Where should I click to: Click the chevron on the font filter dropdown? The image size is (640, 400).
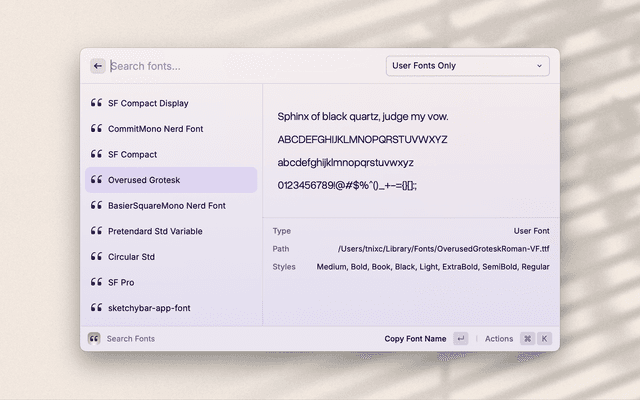(x=540, y=66)
